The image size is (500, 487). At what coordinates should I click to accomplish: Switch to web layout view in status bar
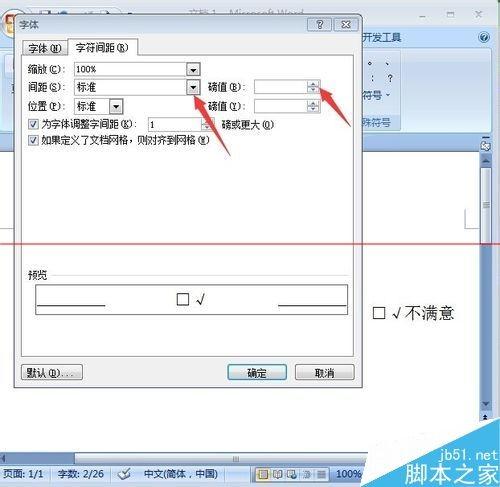(x=292, y=474)
